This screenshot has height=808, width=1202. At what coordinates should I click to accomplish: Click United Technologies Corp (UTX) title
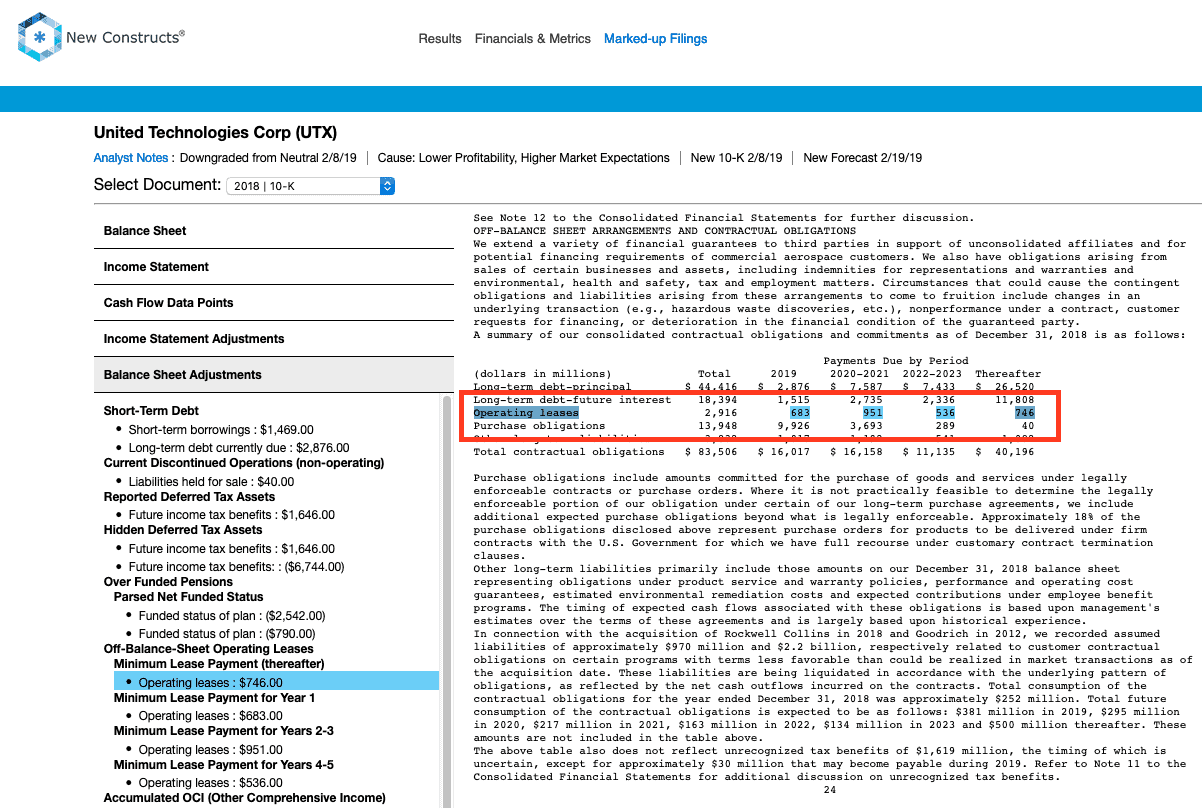[215, 132]
